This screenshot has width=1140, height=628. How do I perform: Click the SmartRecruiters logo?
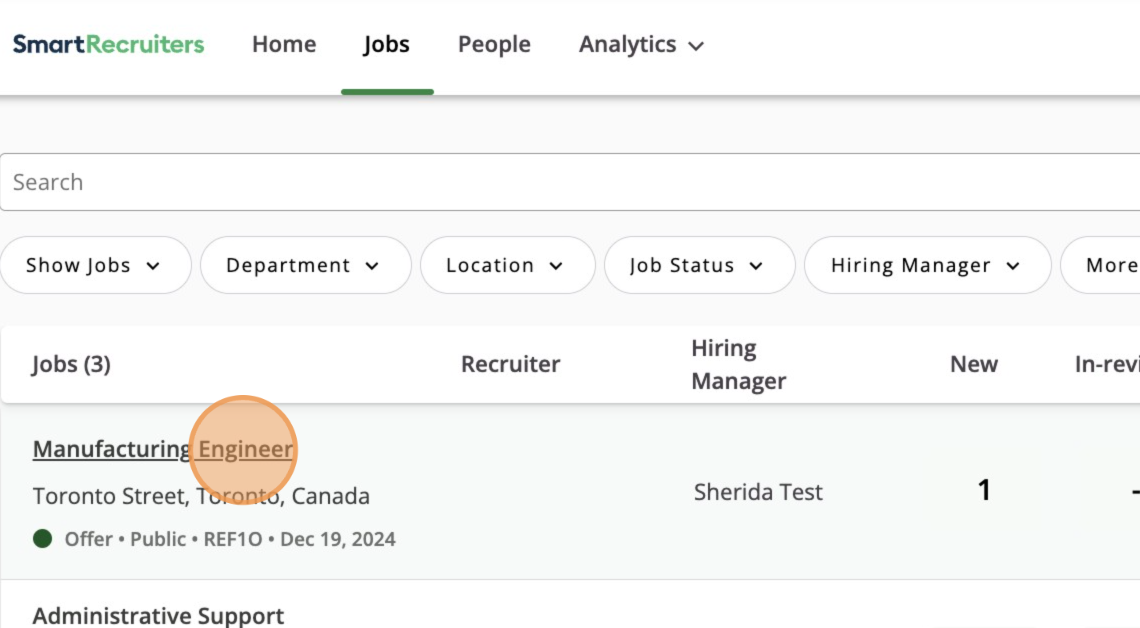(108, 44)
